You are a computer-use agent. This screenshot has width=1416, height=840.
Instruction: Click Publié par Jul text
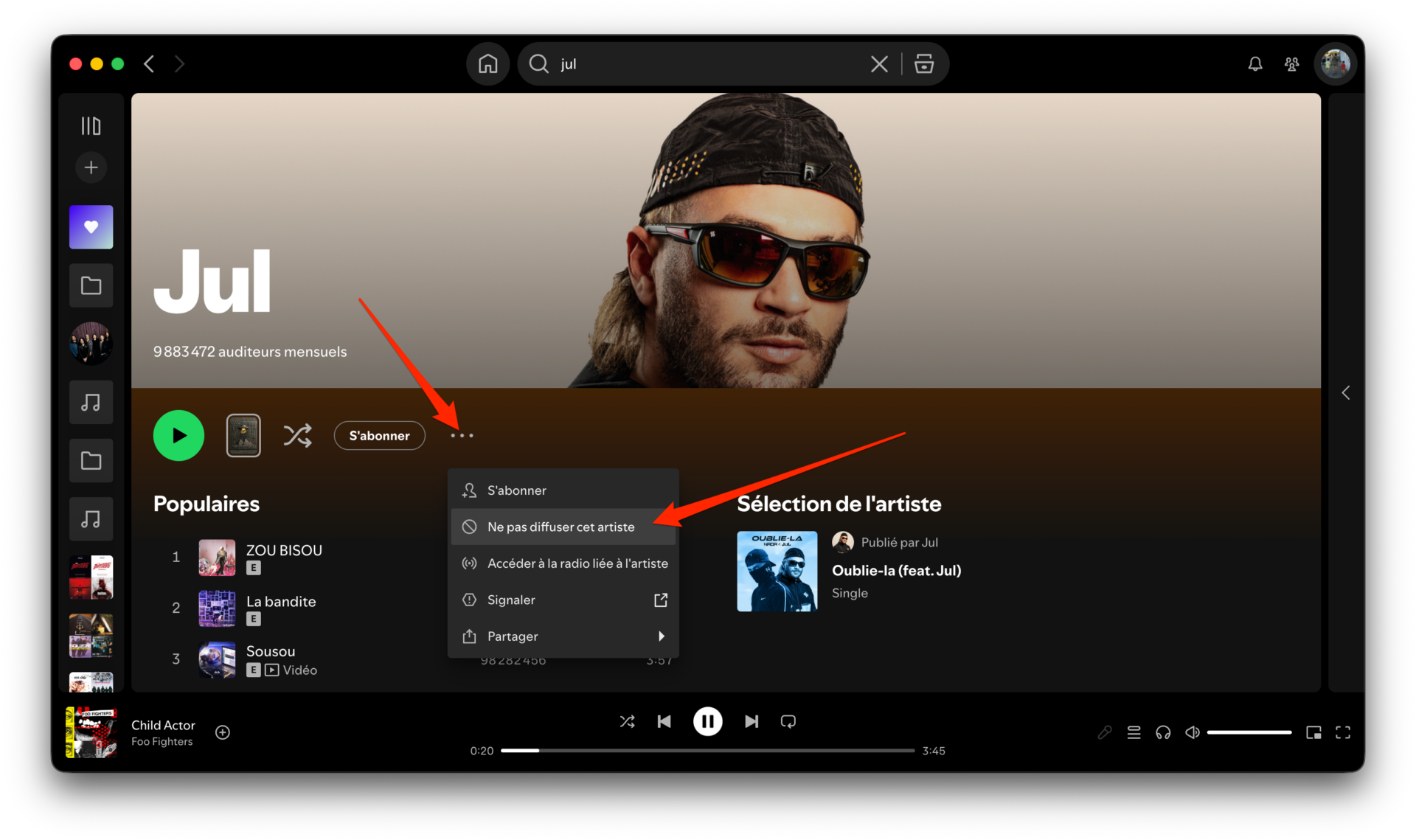click(x=899, y=542)
